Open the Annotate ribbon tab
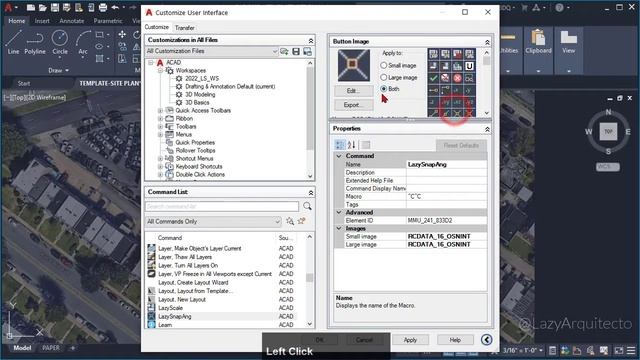The height and width of the screenshot is (360, 640). pos(72,21)
